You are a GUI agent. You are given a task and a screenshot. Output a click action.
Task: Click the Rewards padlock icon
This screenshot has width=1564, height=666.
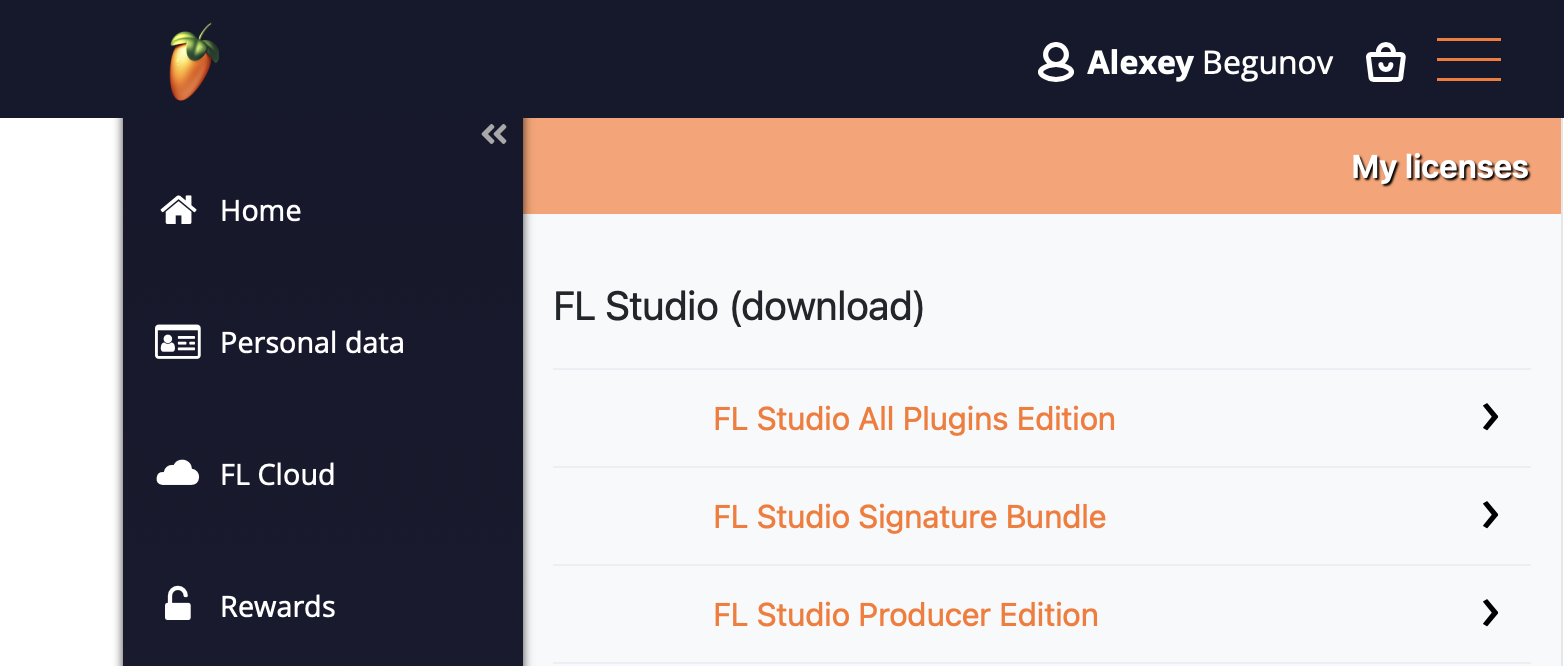click(178, 604)
